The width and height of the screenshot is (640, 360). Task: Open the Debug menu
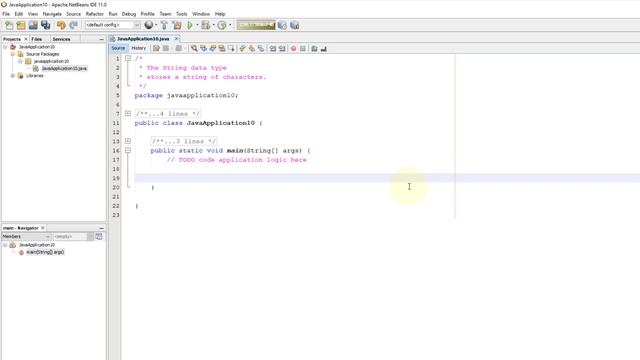tap(129, 14)
